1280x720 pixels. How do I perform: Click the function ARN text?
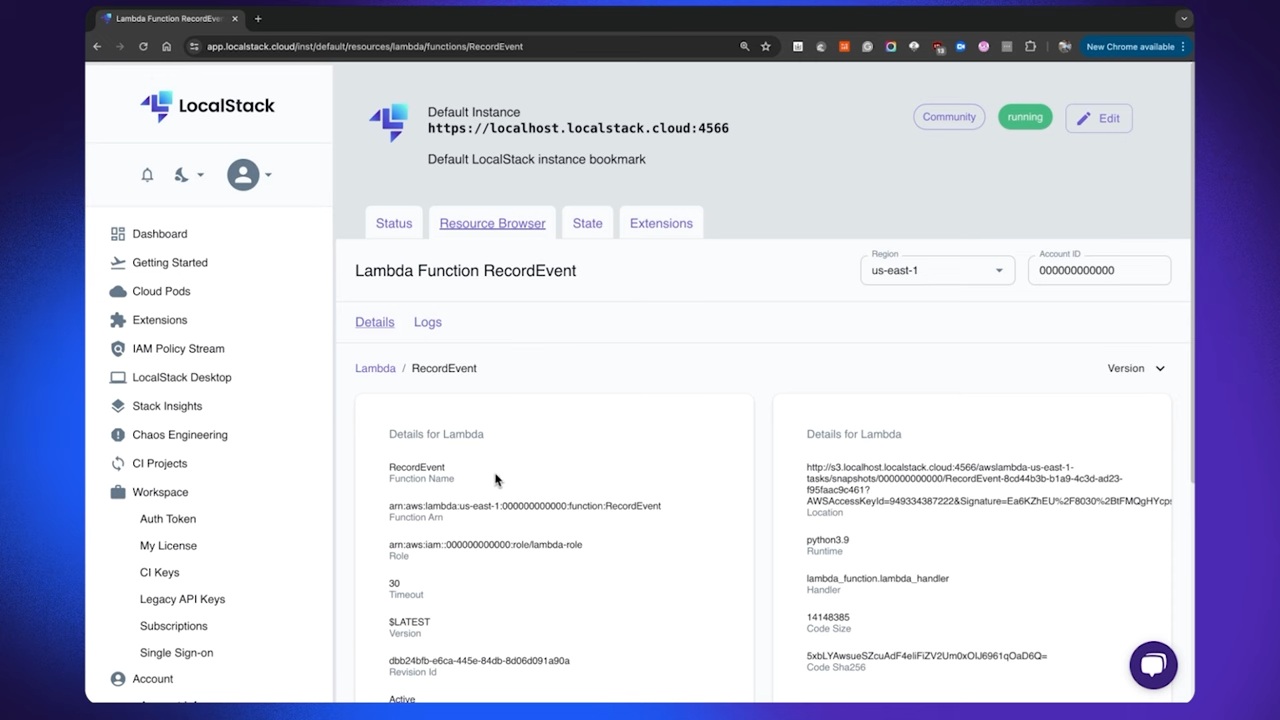click(x=525, y=506)
